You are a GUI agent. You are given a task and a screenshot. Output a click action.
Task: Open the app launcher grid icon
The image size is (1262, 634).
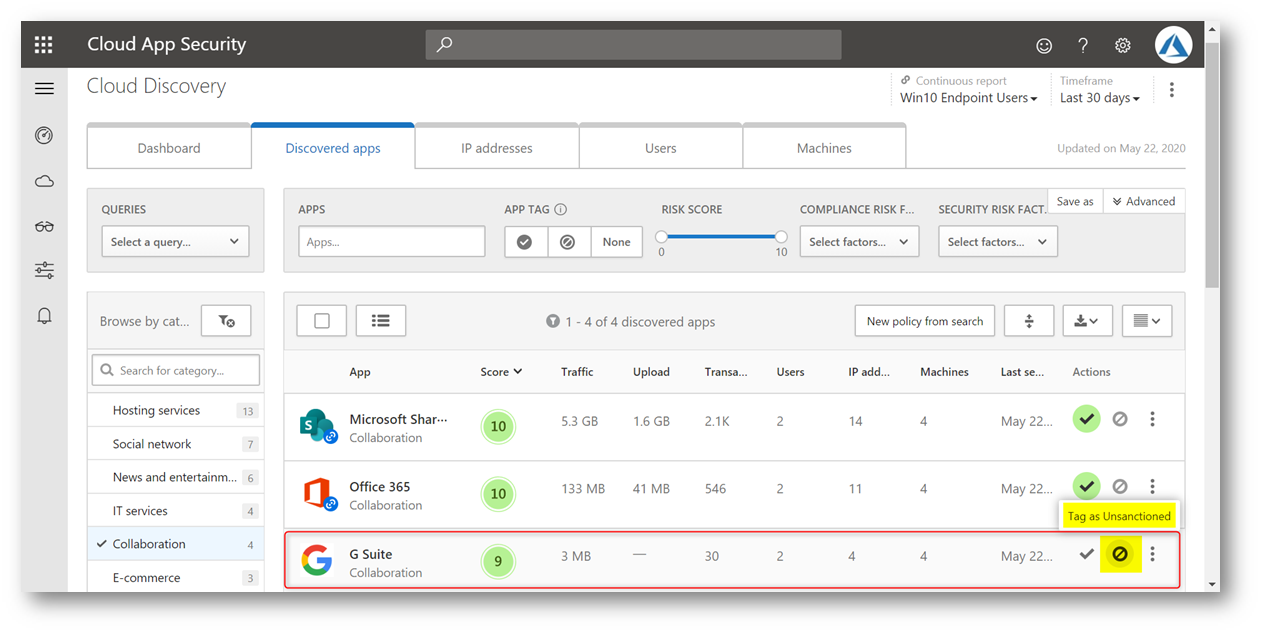[43, 44]
